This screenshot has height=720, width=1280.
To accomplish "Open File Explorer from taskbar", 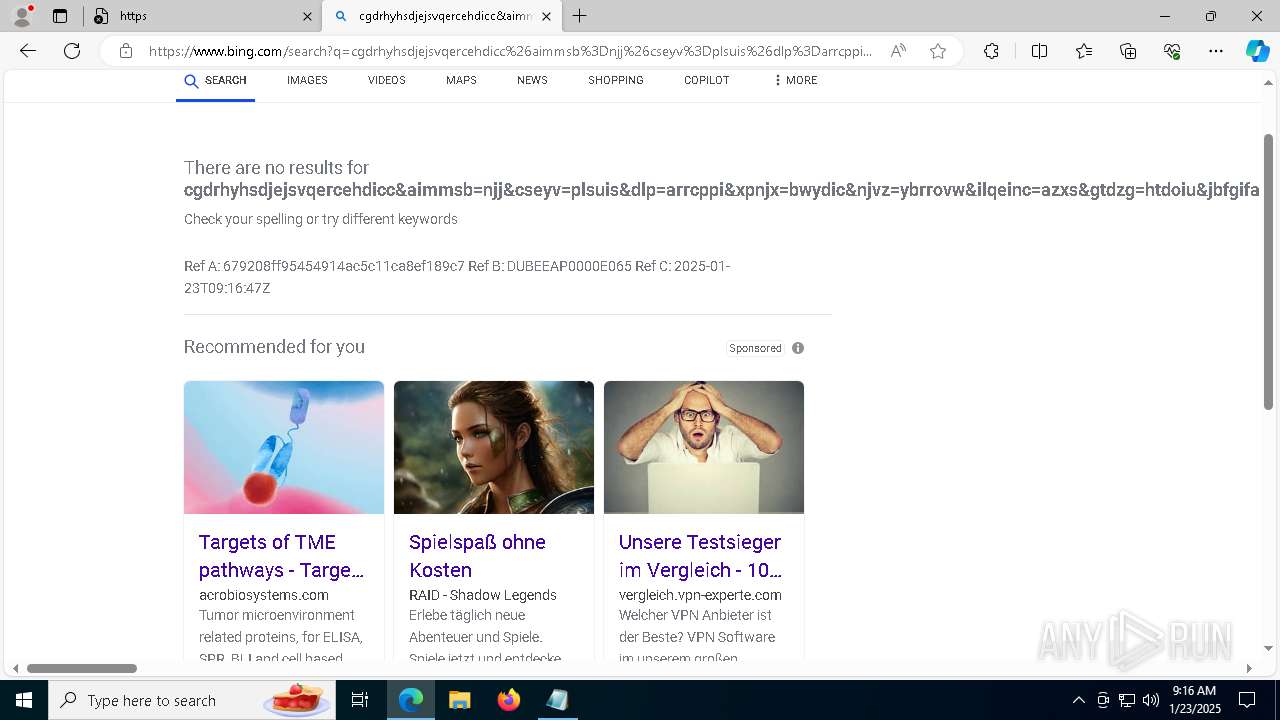I will pyautogui.click(x=459, y=700).
